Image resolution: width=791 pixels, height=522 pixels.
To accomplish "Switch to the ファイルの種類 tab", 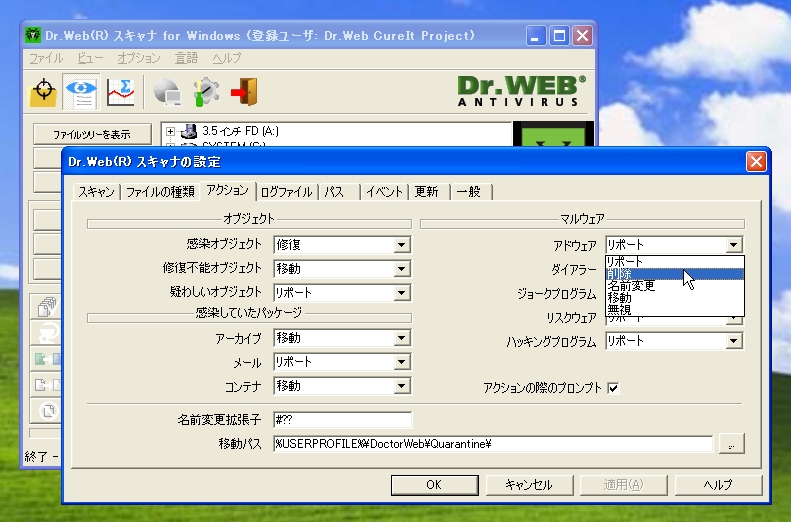I will click(x=160, y=192).
